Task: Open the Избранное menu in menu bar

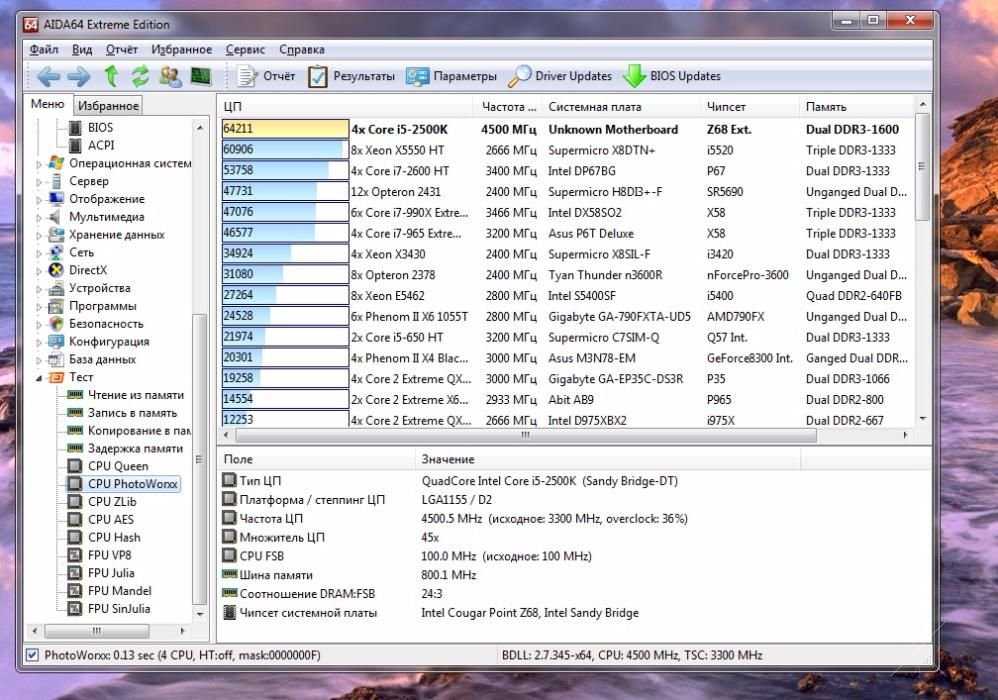Action: click(181, 50)
